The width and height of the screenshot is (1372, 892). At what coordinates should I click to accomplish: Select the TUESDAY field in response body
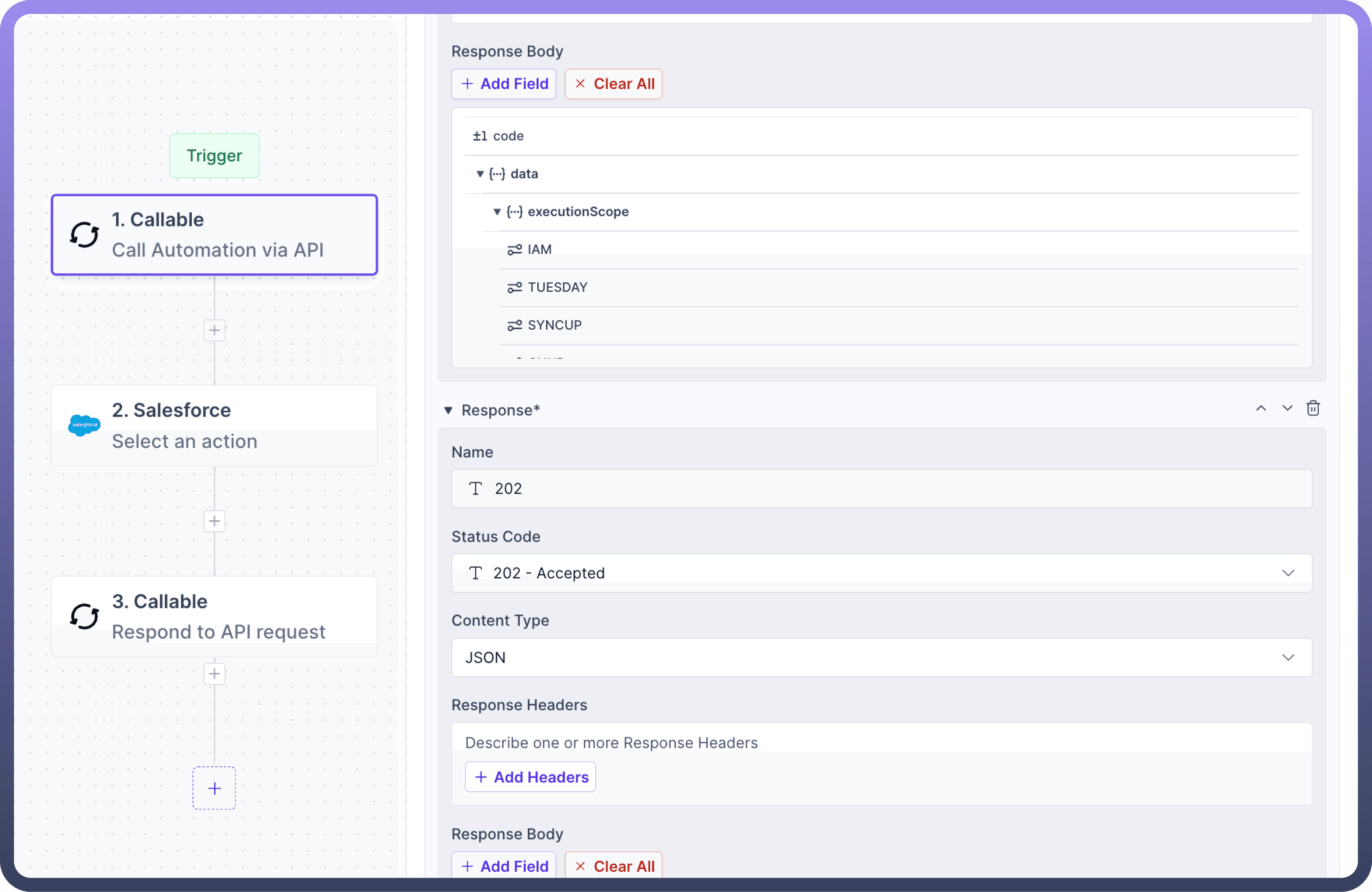[x=557, y=288]
